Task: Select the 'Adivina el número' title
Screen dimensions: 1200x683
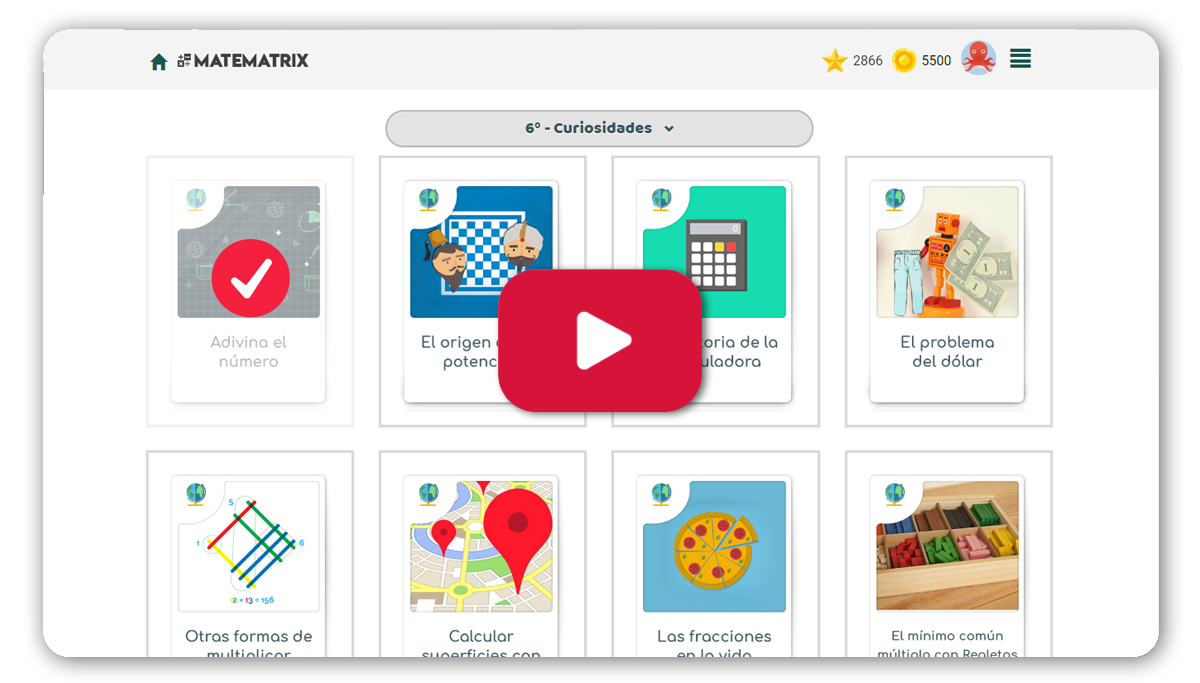Action: [248, 352]
